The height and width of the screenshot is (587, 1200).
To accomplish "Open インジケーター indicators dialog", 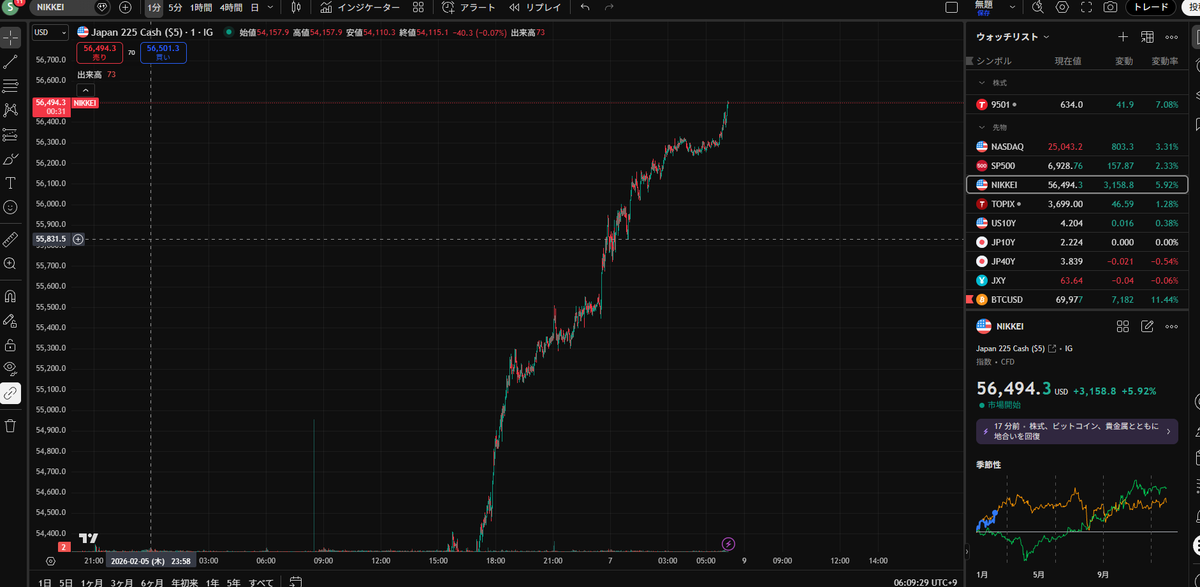I will click(358, 7).
